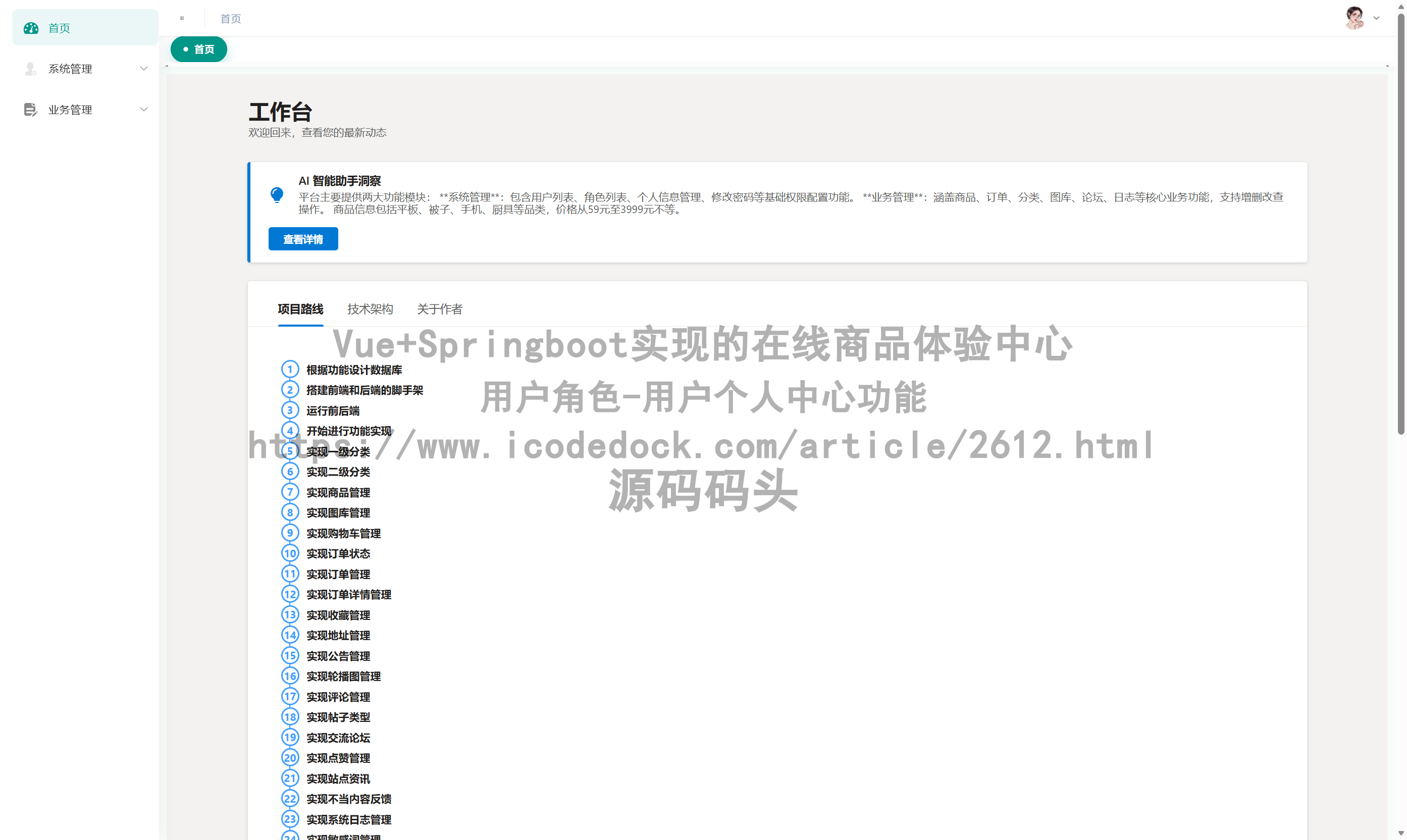Open the avatar dropdown arrow
Image resolution: width=1407 pixels, height=840 pixels.
coord(1376,18)
